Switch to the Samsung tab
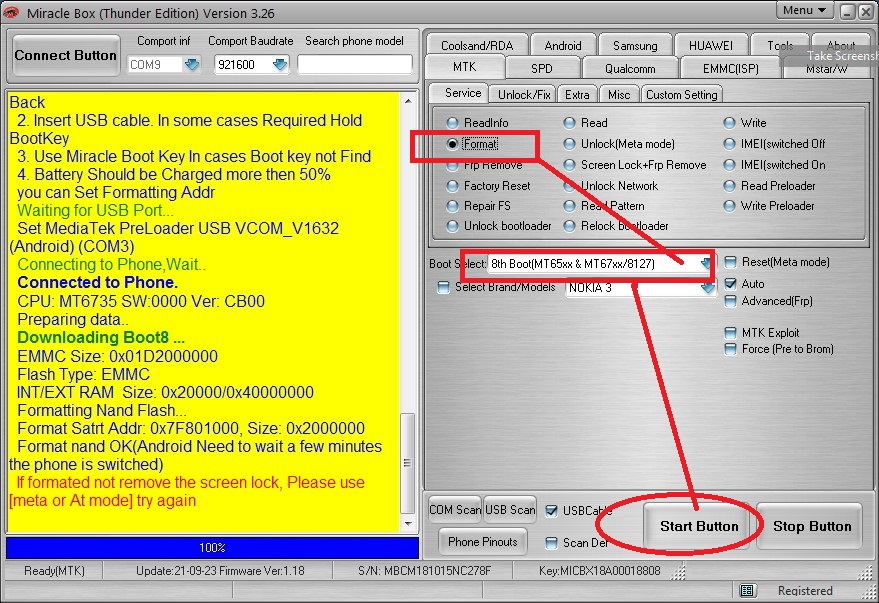 (635, 45)
